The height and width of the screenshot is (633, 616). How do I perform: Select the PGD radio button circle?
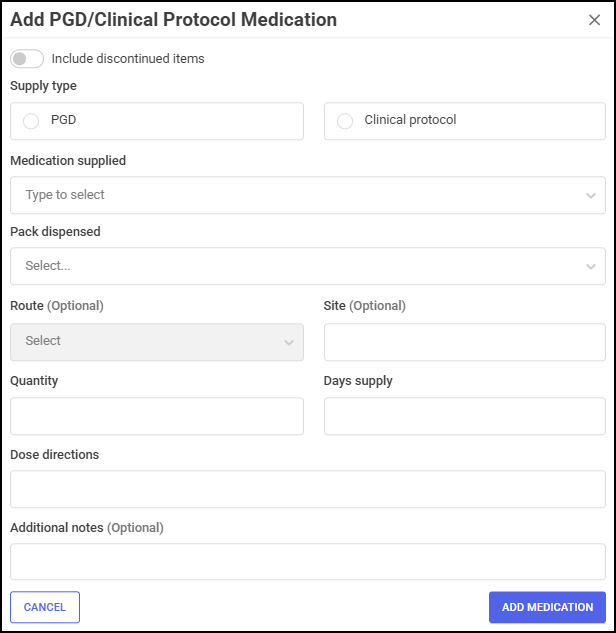pyautogui.click(x=31, y=121)
